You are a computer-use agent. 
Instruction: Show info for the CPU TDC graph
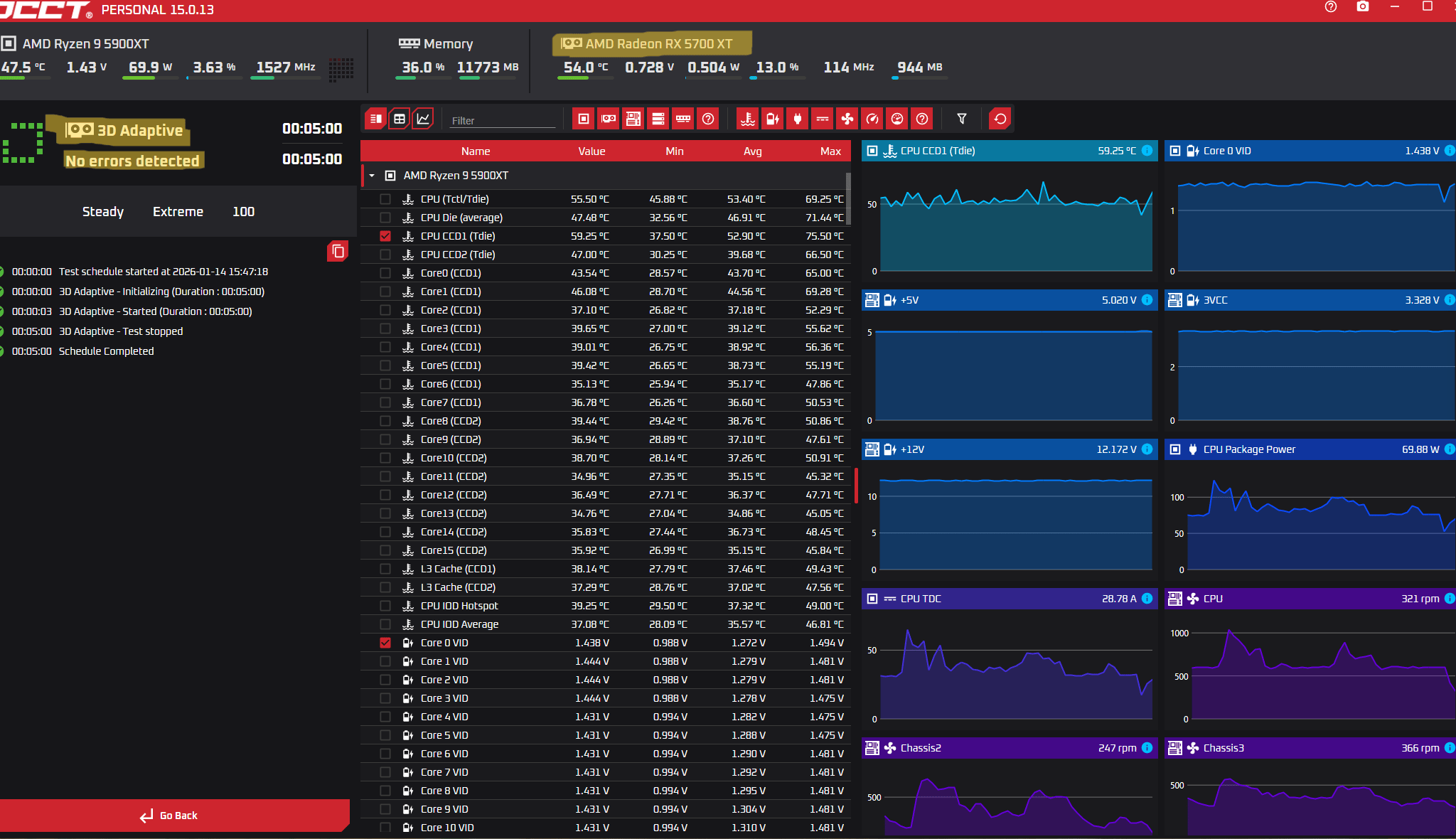[1147, 599]
